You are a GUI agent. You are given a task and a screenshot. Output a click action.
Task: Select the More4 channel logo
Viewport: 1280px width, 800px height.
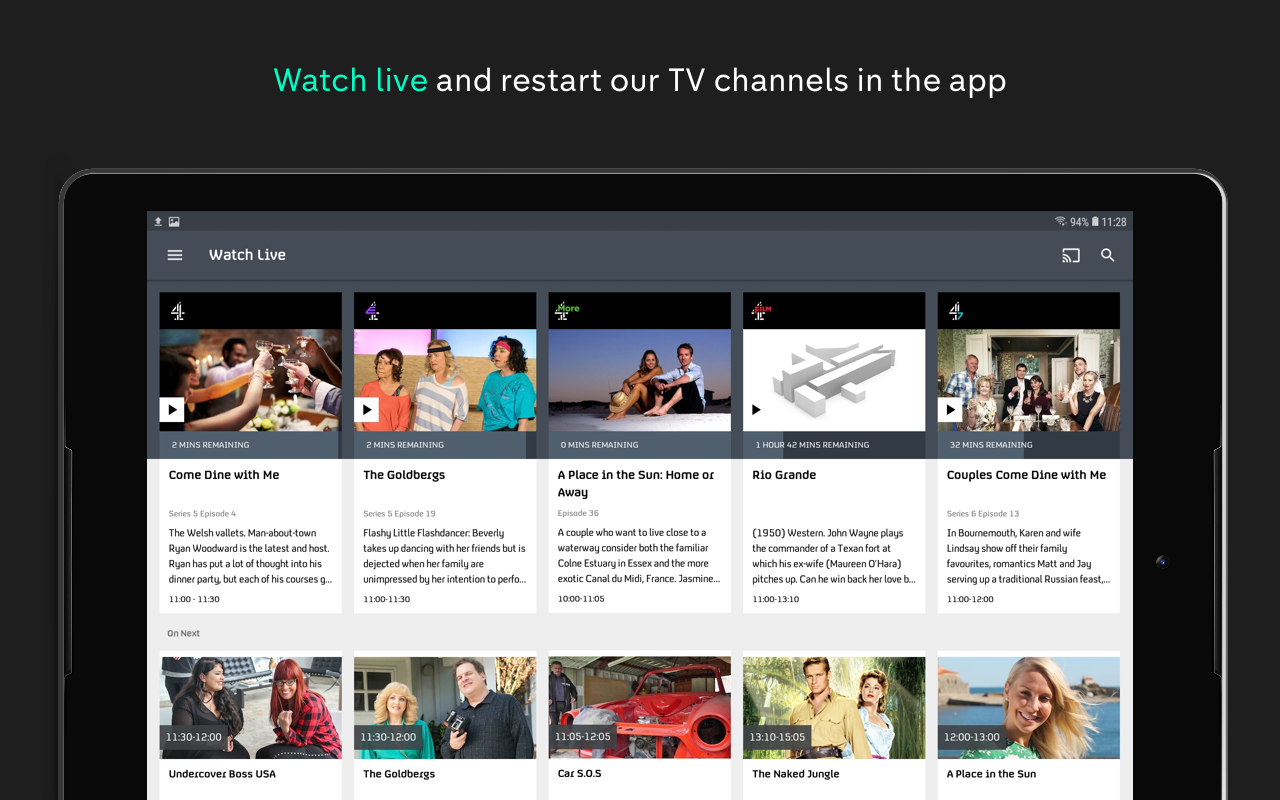[566, 310]
